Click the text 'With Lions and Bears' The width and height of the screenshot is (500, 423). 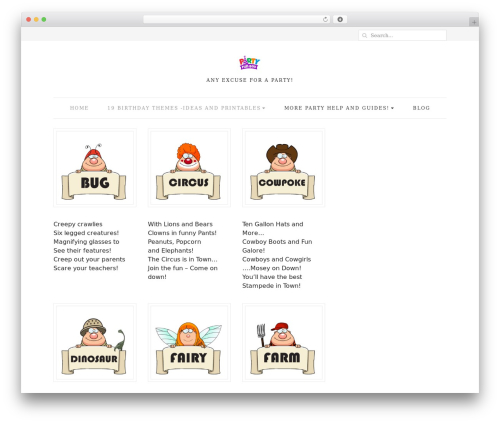(x=180, y=224)
